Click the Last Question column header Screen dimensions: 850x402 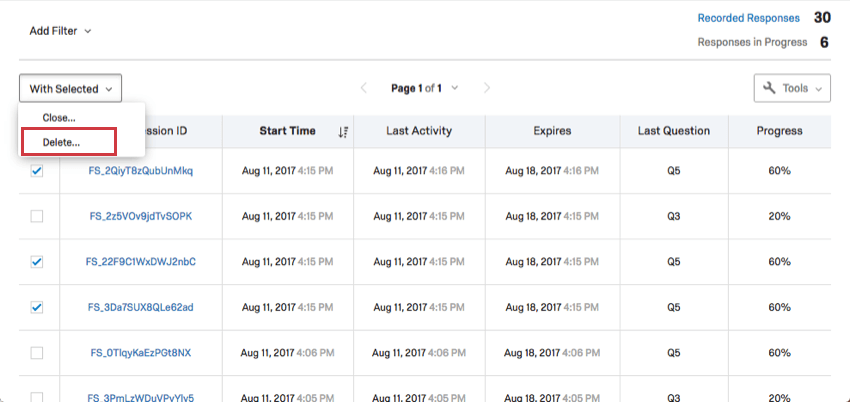pos(673,131)
